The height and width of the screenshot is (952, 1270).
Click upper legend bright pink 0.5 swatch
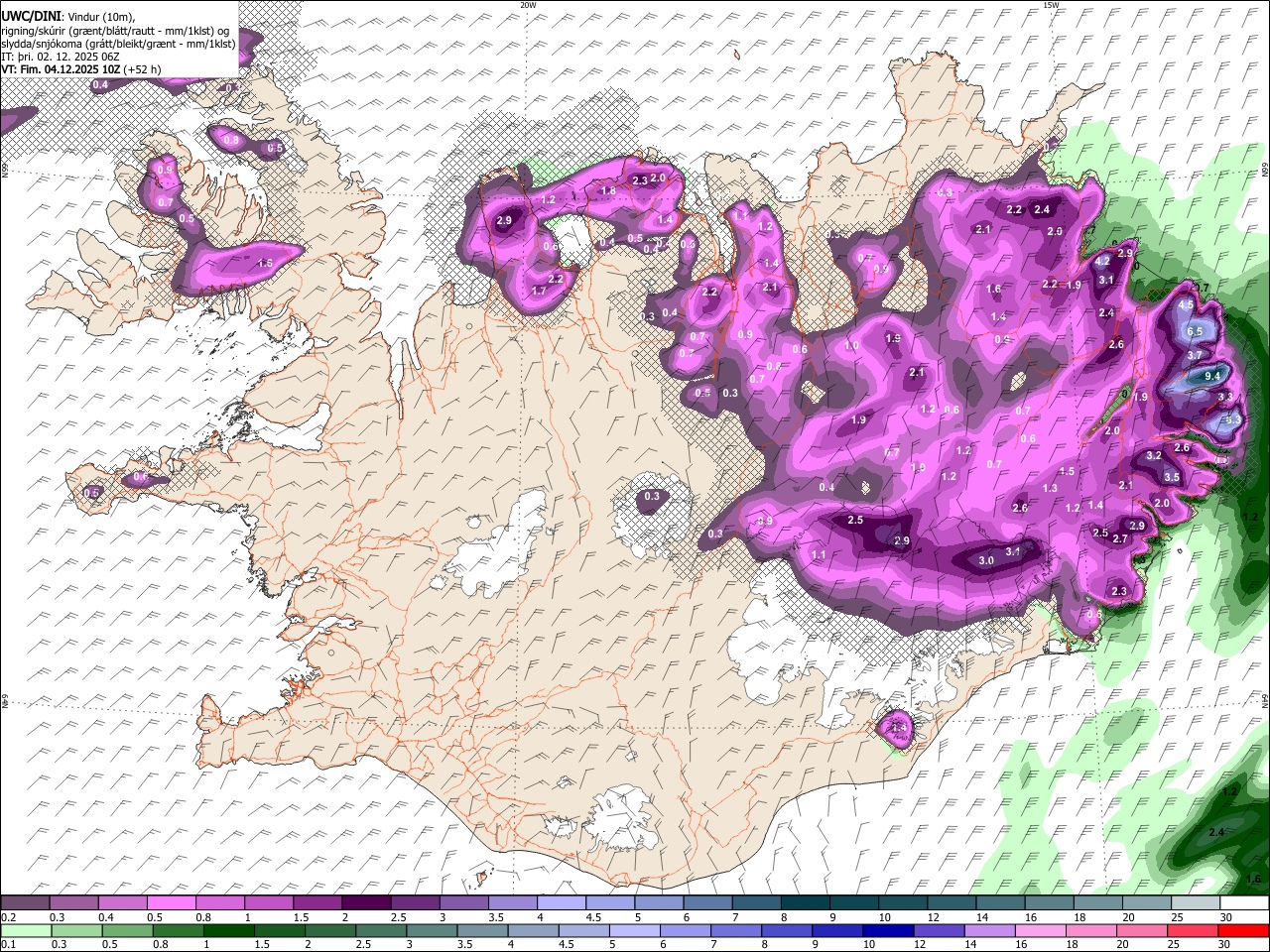point(171,902)
